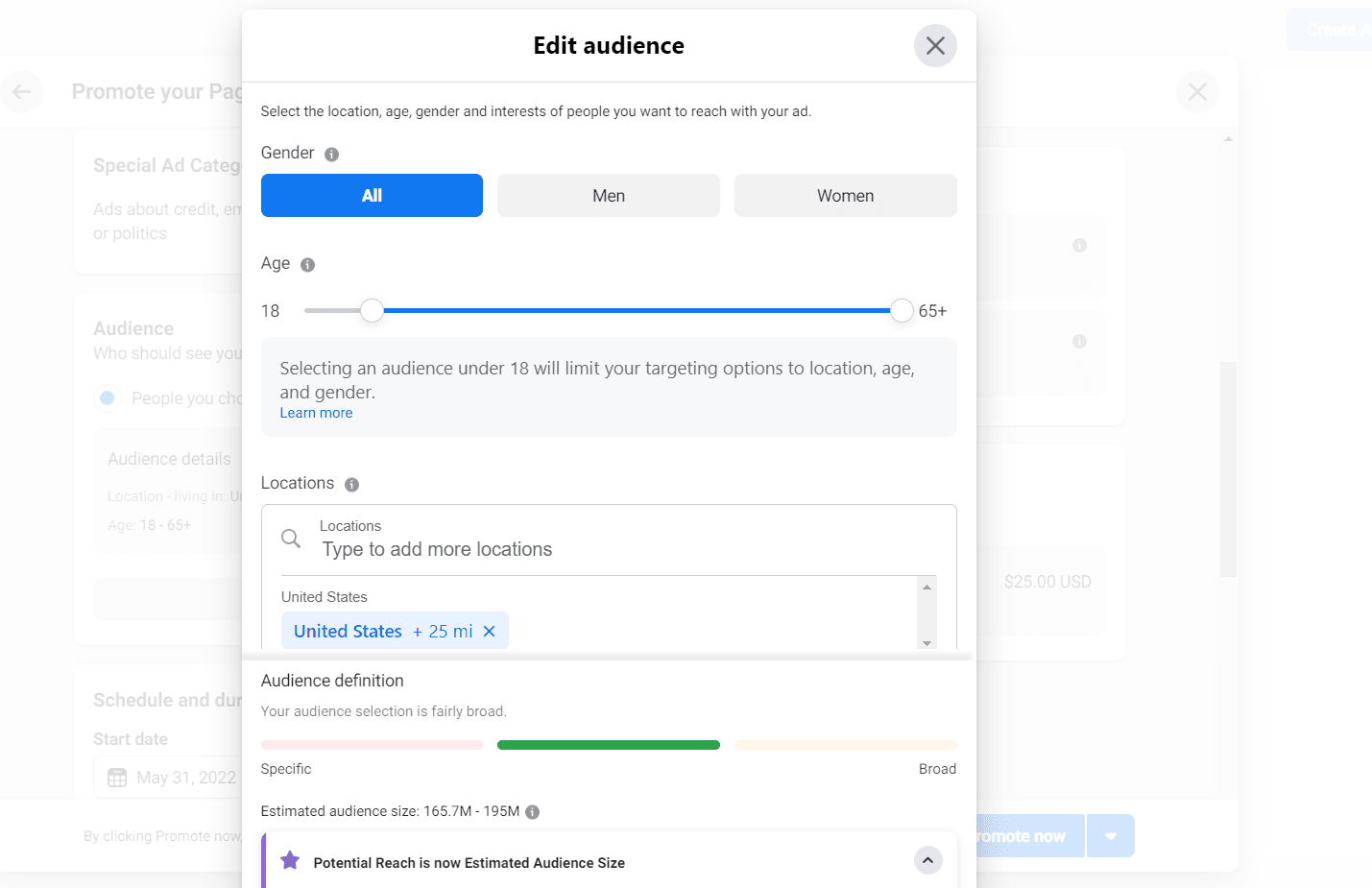The width and height of the screenshot is (1372, 888).
Task: Click the Estimated audience size info icon
Action: coord(532,812)
